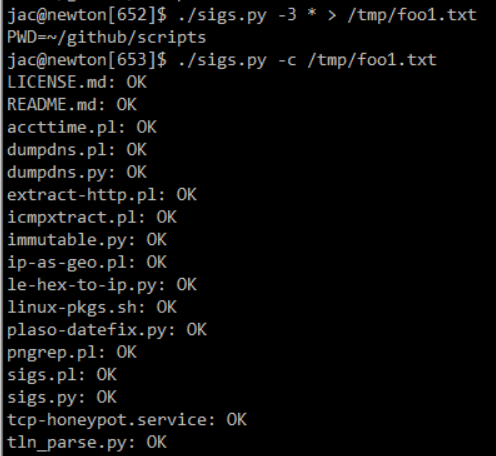This screenshot has height=456, width=496.
Task: Click the linux-pkgs.sh: OK line
Action: point(92,308)
